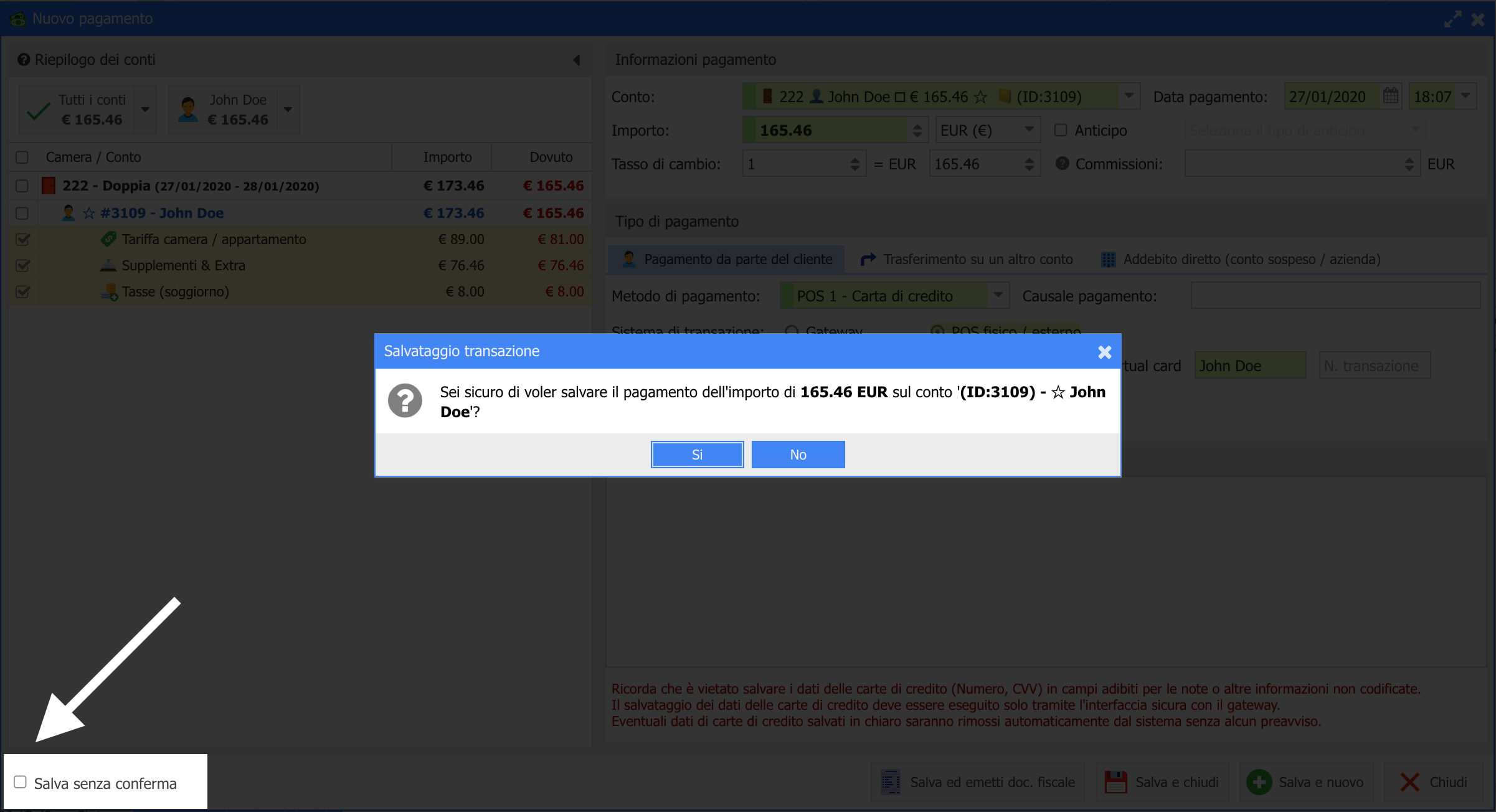Close the Salvataggio transazione dialog
1496x812 pixels.
click(x=1104, y=352)
